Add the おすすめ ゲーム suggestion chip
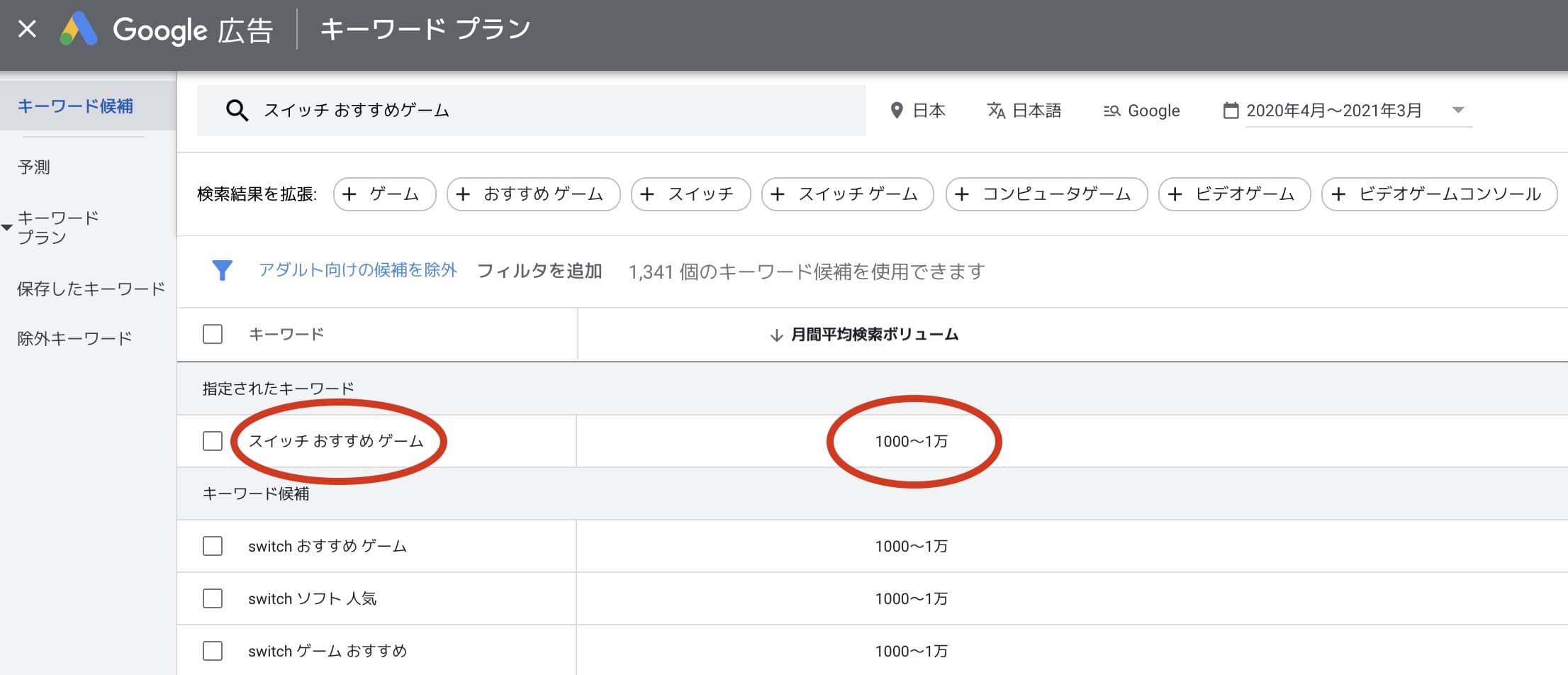This screenshot has width=1568, height=675. 533,194
